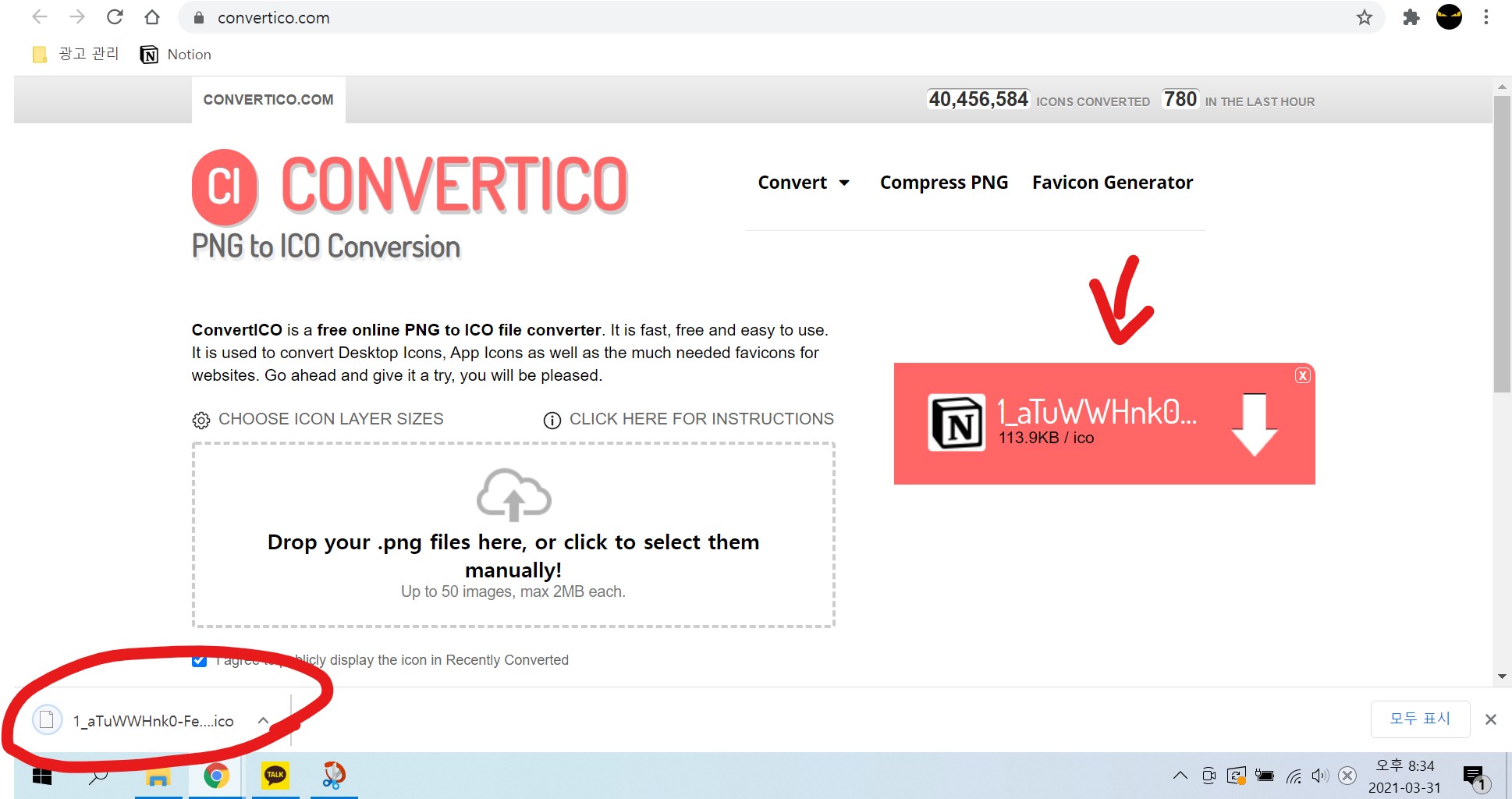This screenshot has width=1512, height=799.
Task: Open the volume speaker tray icon
Action: [1320, 776]
